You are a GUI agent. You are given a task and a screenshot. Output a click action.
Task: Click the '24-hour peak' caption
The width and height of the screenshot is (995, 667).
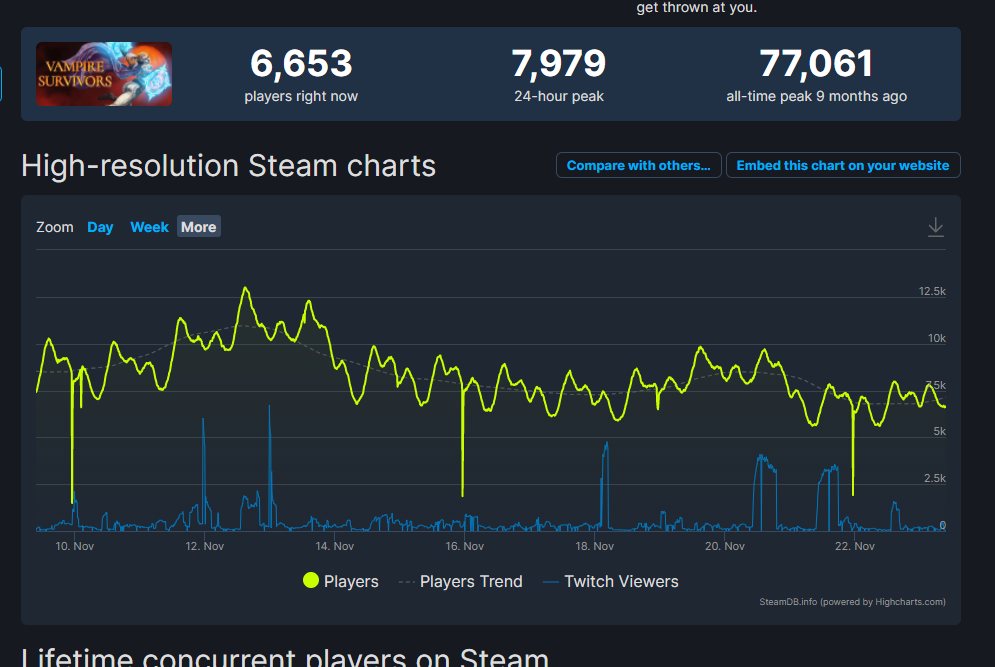tap(558, 96)
